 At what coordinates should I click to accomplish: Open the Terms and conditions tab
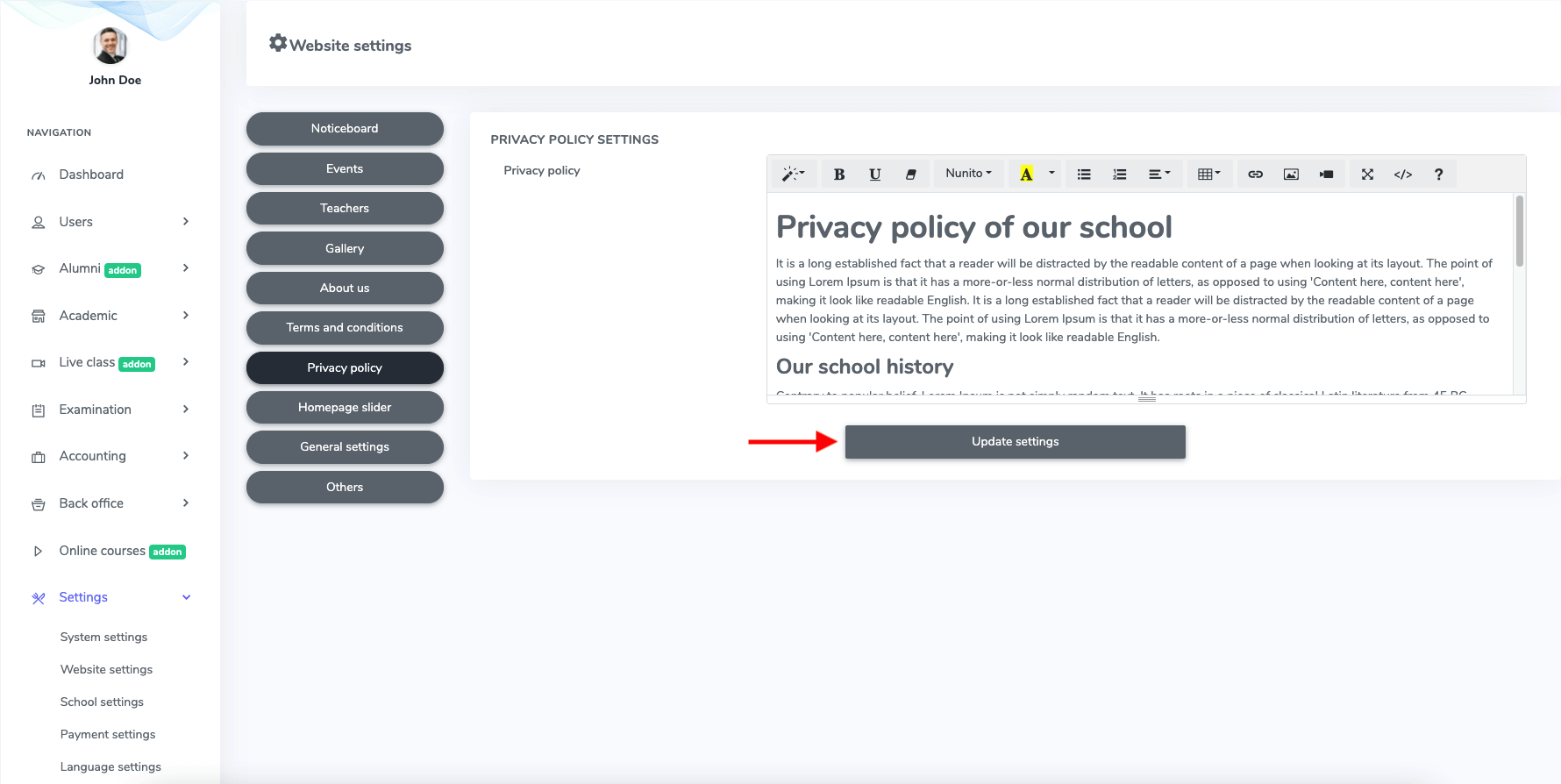[x=345, y=328]
